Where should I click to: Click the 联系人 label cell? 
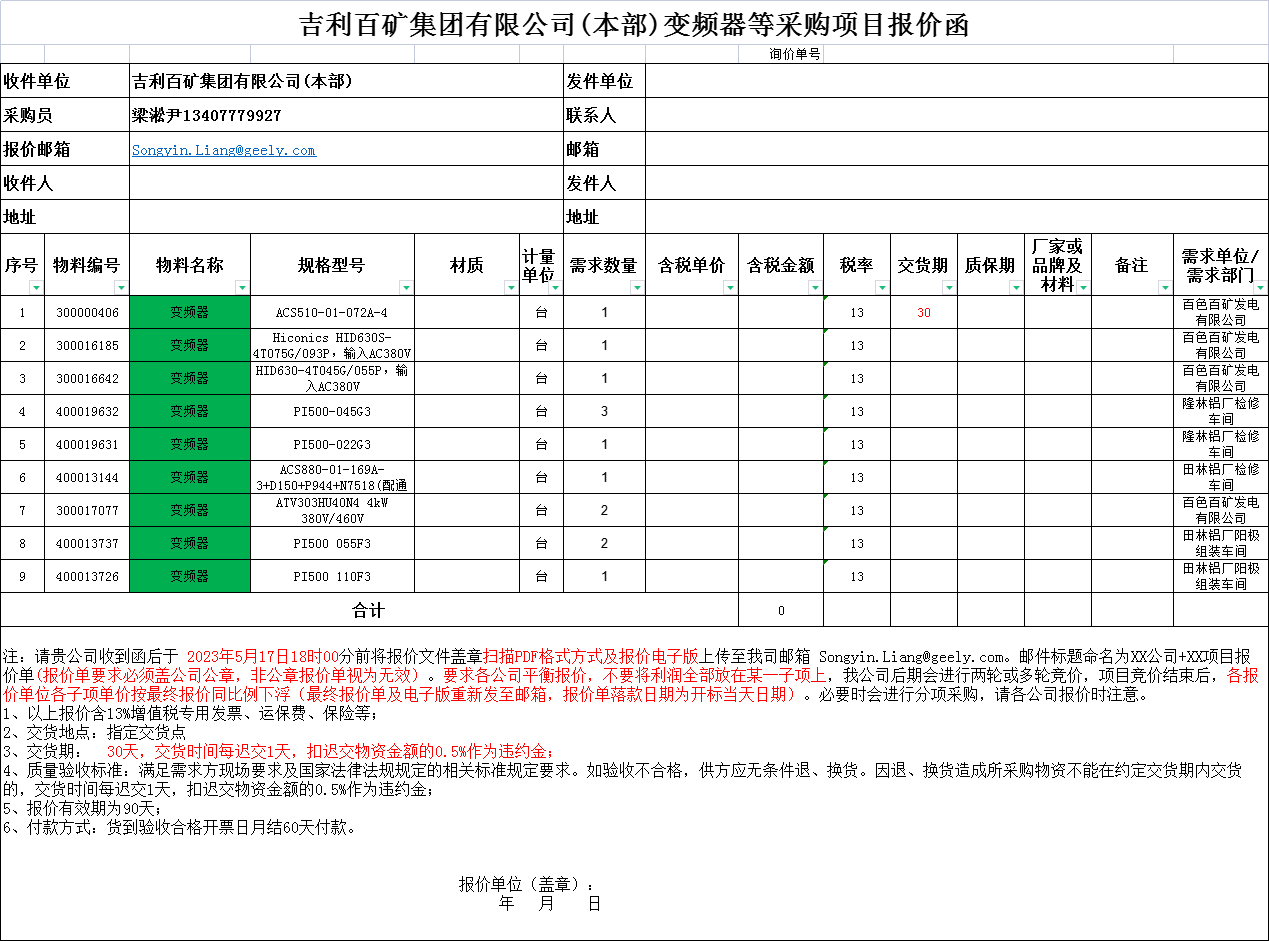(605, 115)
